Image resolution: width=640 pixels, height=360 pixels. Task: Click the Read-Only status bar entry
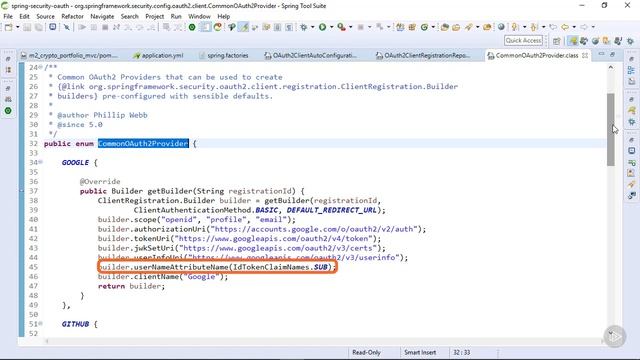(x=367, y=352)
